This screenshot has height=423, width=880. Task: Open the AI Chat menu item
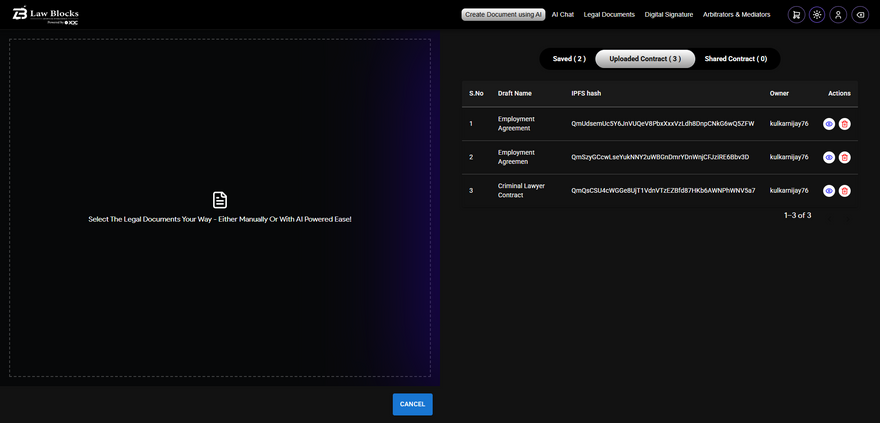563,15
